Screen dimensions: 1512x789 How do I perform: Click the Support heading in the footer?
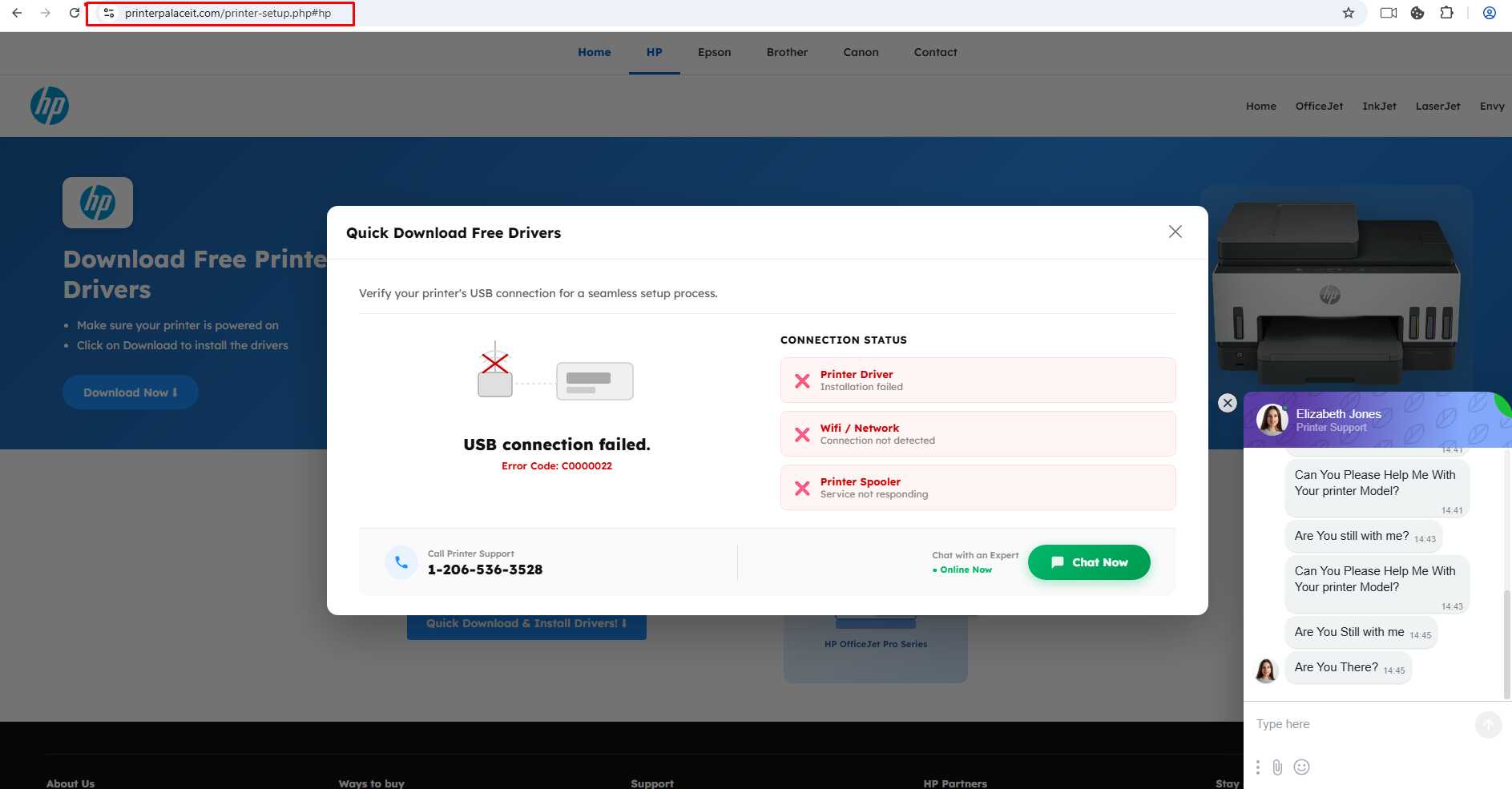pos(652,783)
